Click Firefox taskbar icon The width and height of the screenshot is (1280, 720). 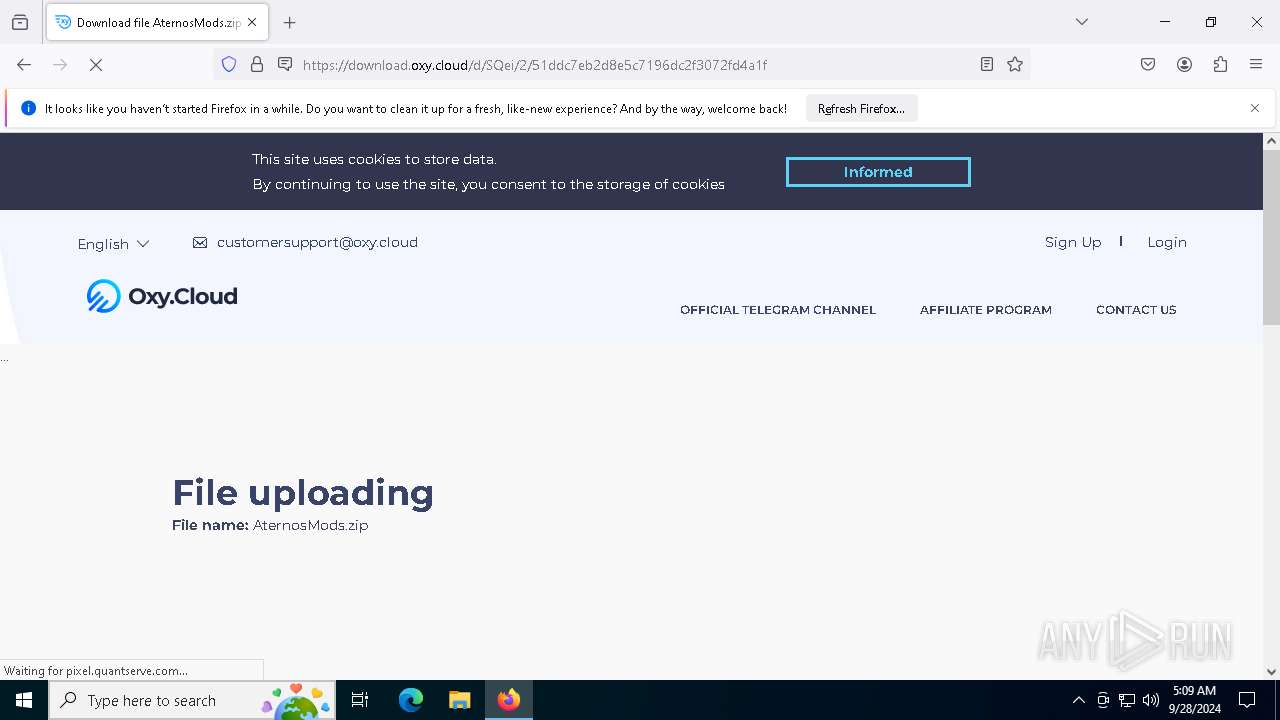pos(509,700)
